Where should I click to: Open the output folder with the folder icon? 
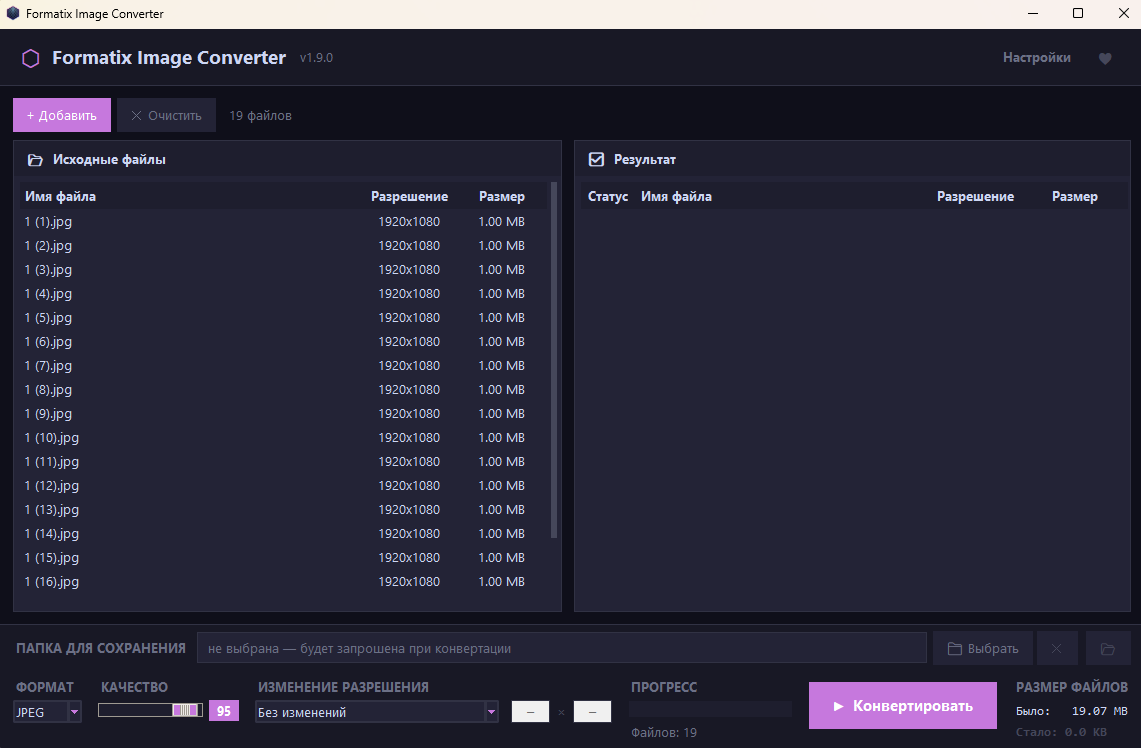tap(1108, 648)
